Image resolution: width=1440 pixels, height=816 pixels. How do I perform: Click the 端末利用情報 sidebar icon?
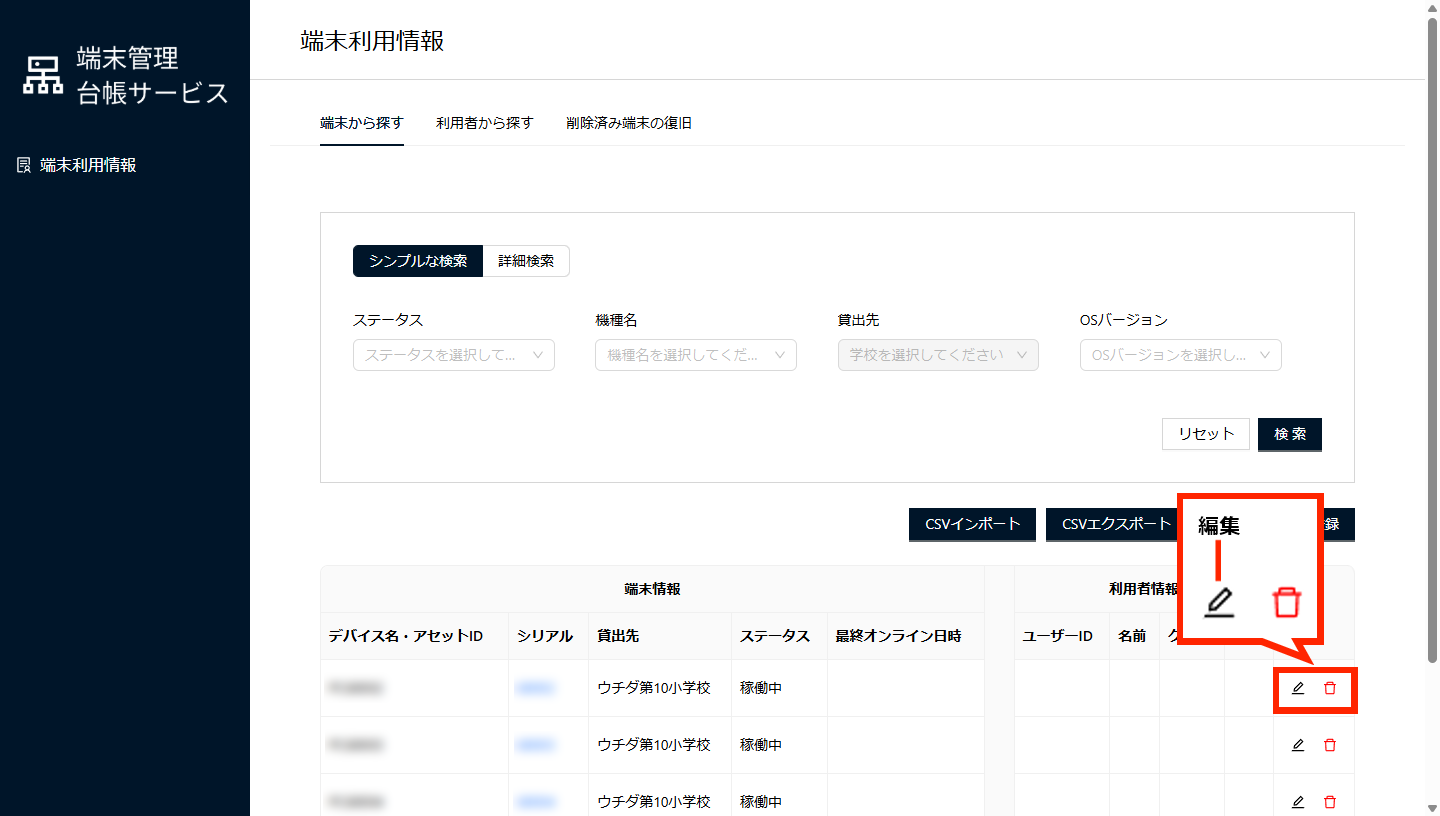click(25, 165)
